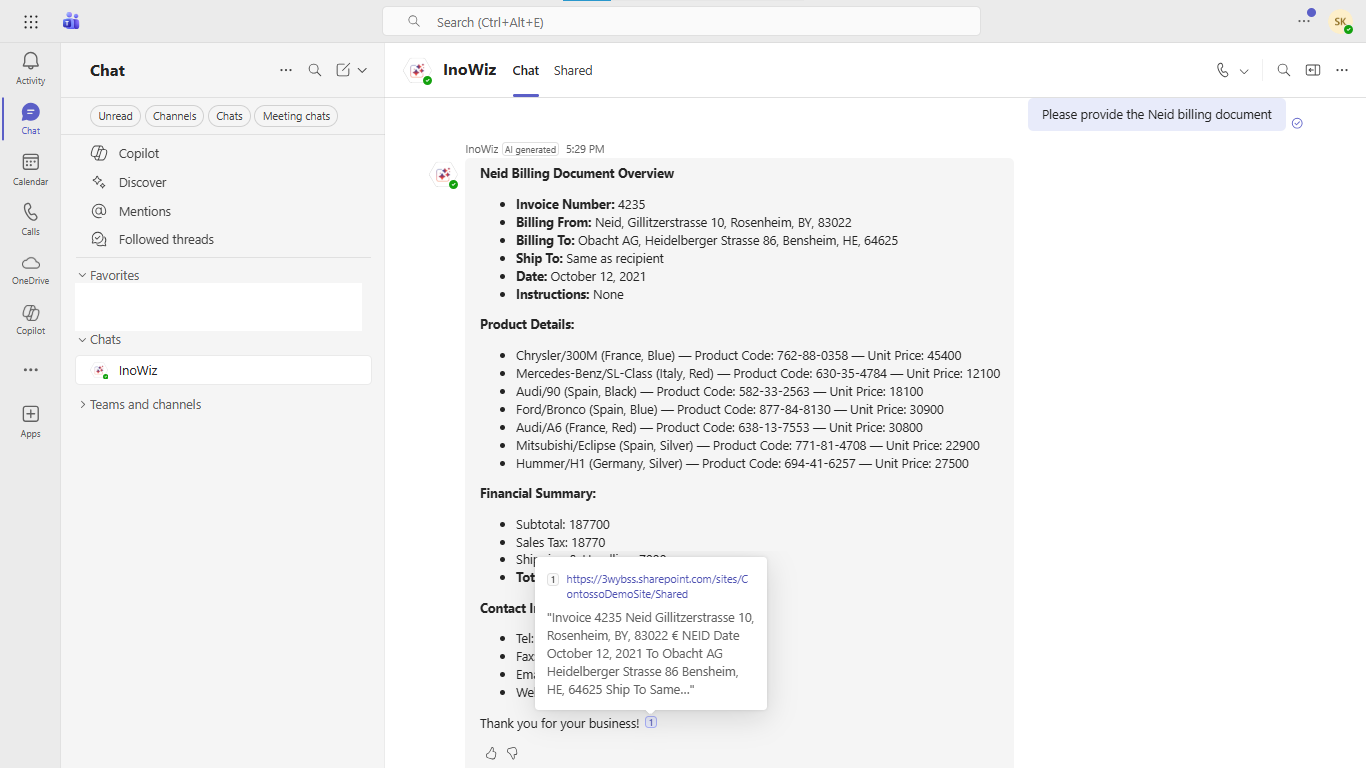1366x768 pixels.
Task: Pop out the chat into a new window
Action: [x=1313, y=70]
